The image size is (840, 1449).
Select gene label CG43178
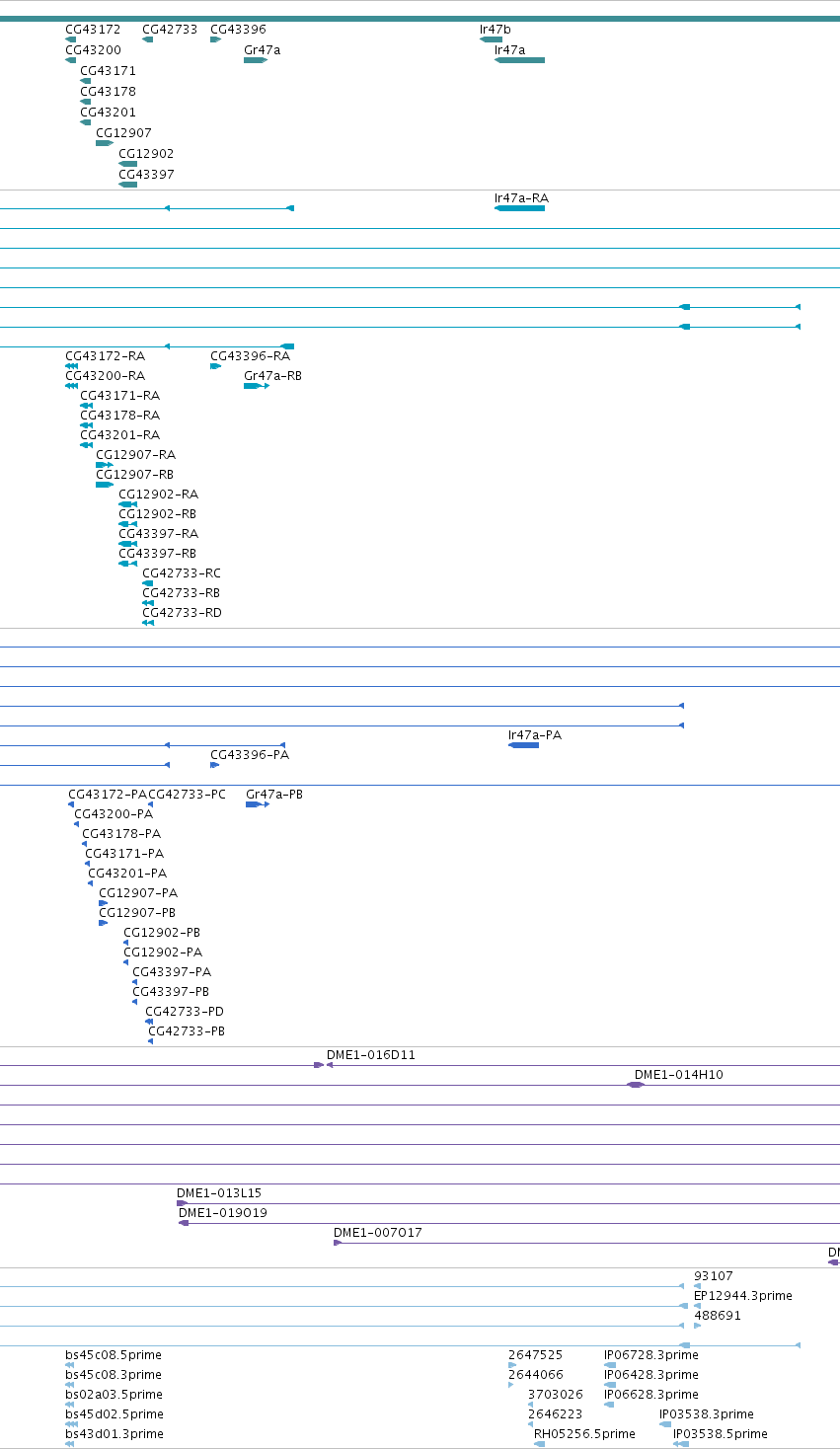click(x=109, y=92)
